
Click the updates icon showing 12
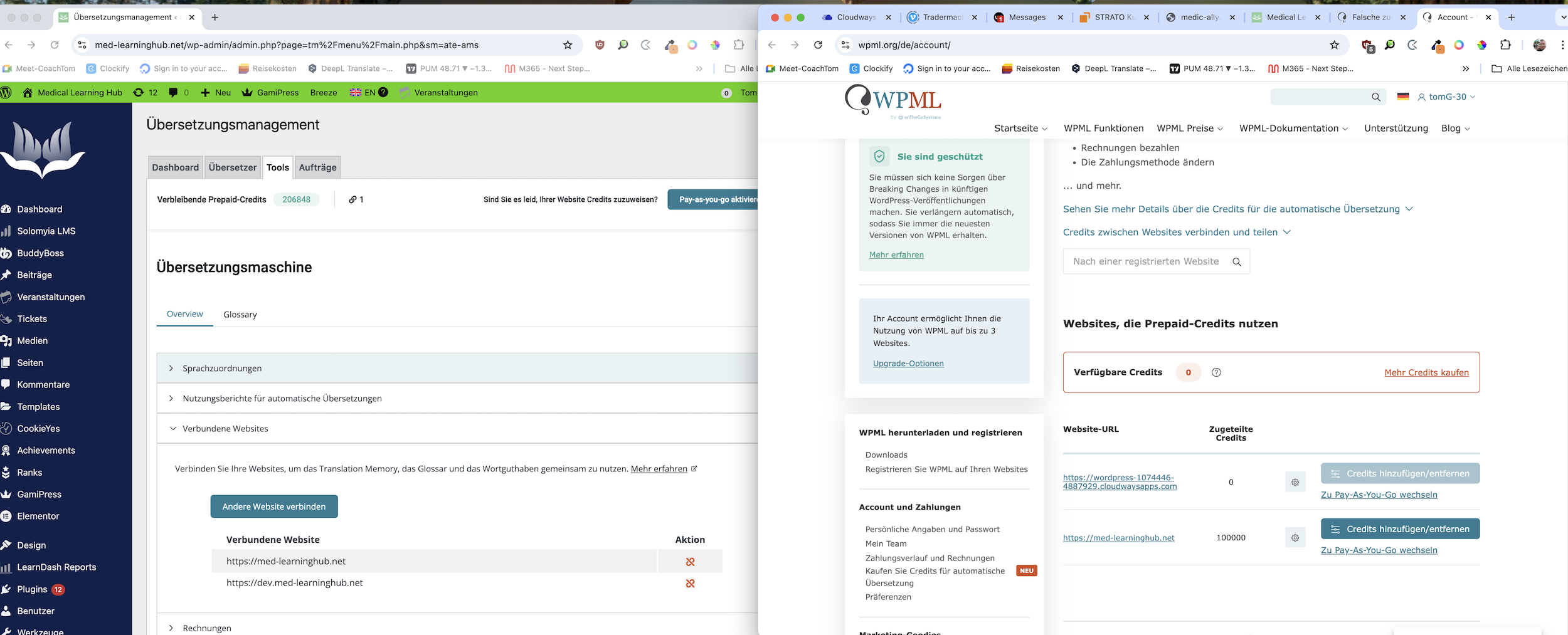click(145, 92)
